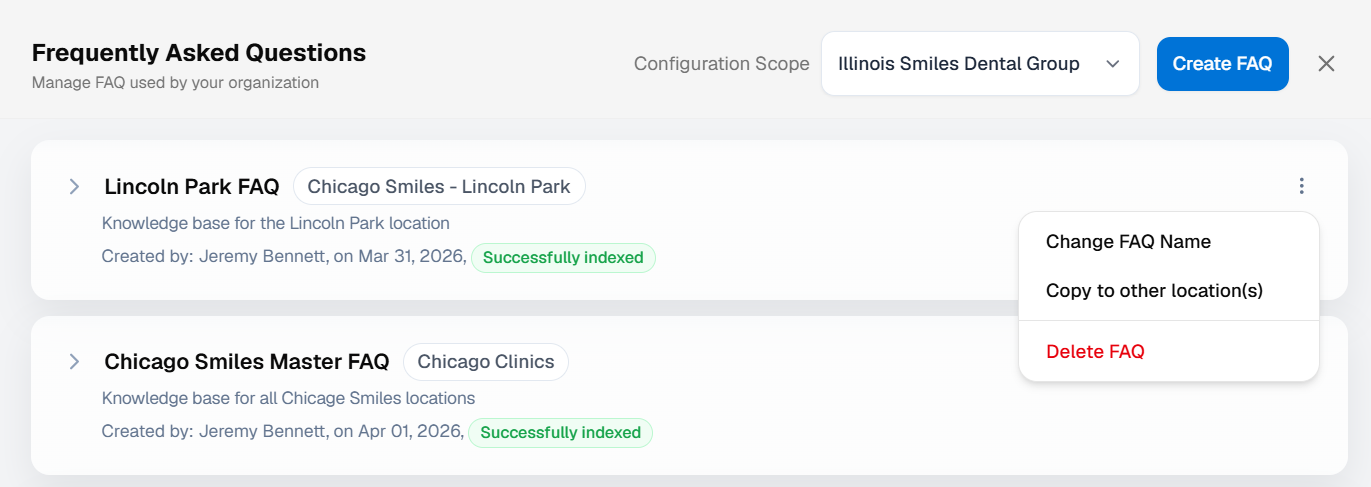Click the Lincoln Park knowledge base description
This screenshot has width=1371, height=487.
[x=276, y=223]
